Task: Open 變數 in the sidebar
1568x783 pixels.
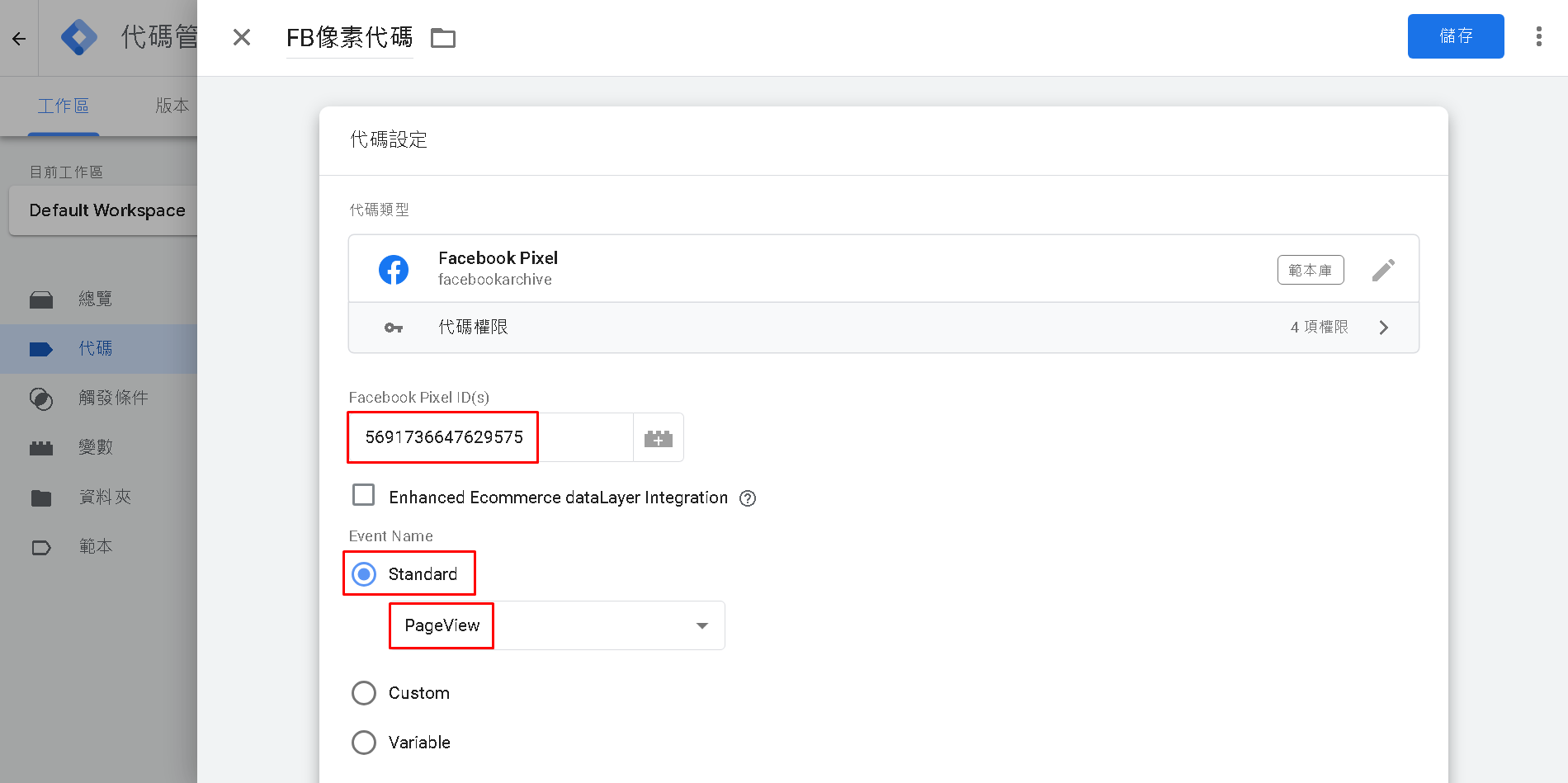Action: pos(96,447)
